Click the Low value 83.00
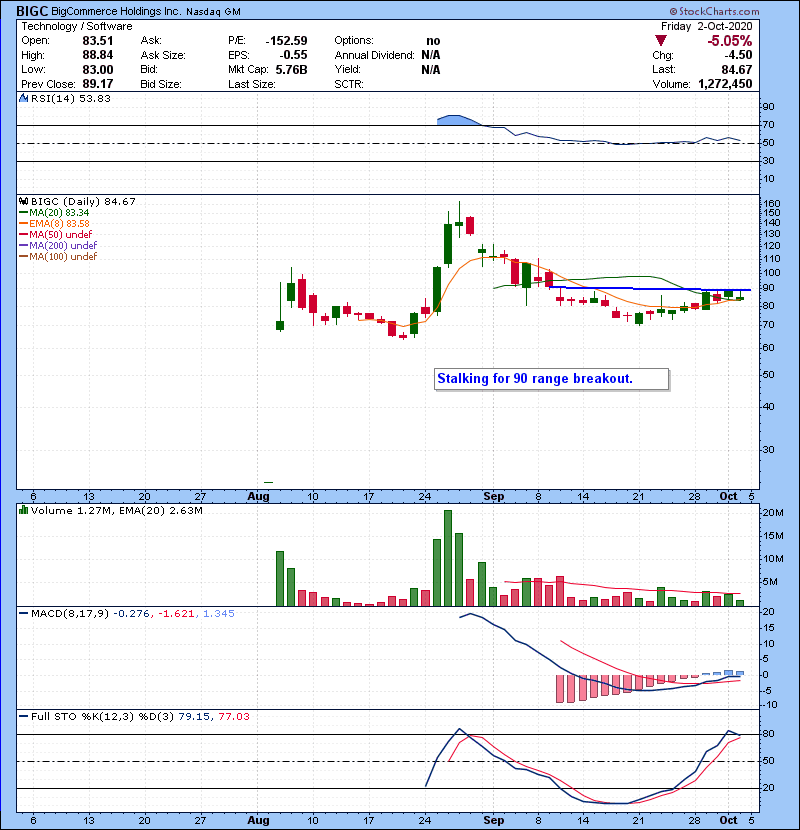Image resolution: width=800 pixels, height=830 pixels. (97, 69)
